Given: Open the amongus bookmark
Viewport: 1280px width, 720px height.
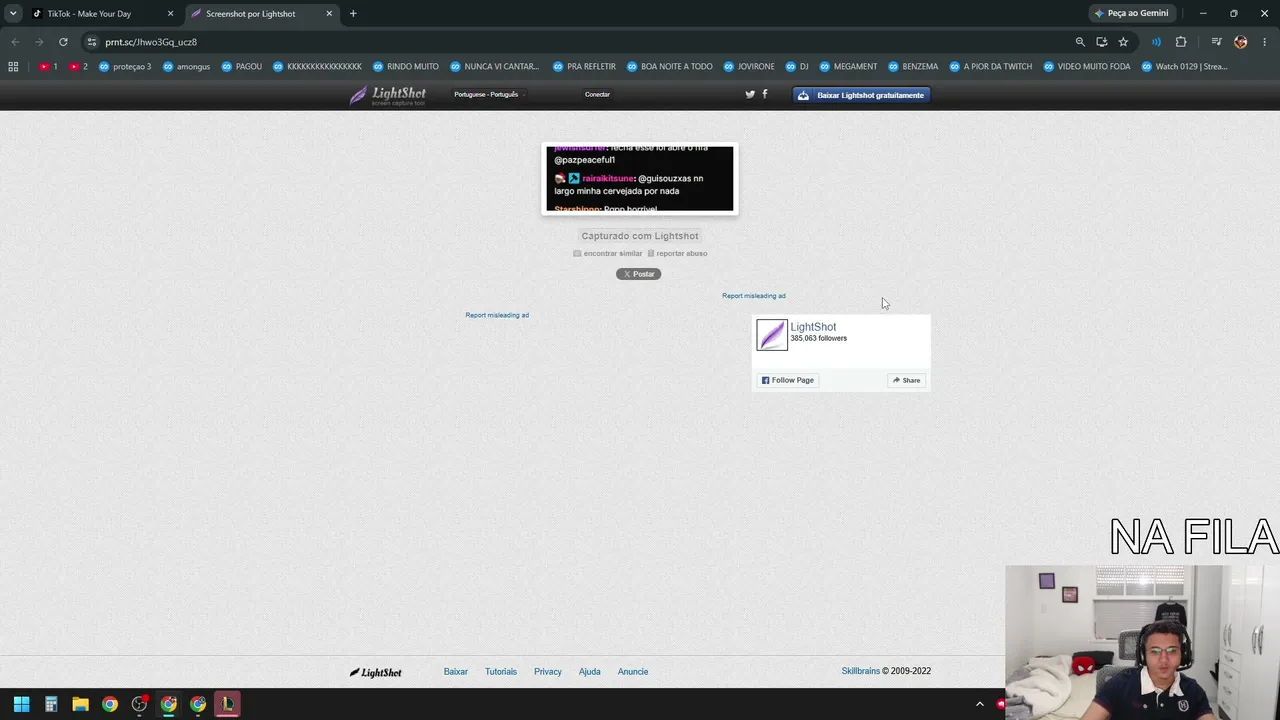Looking at the screenshot, I should pos(186,67).
